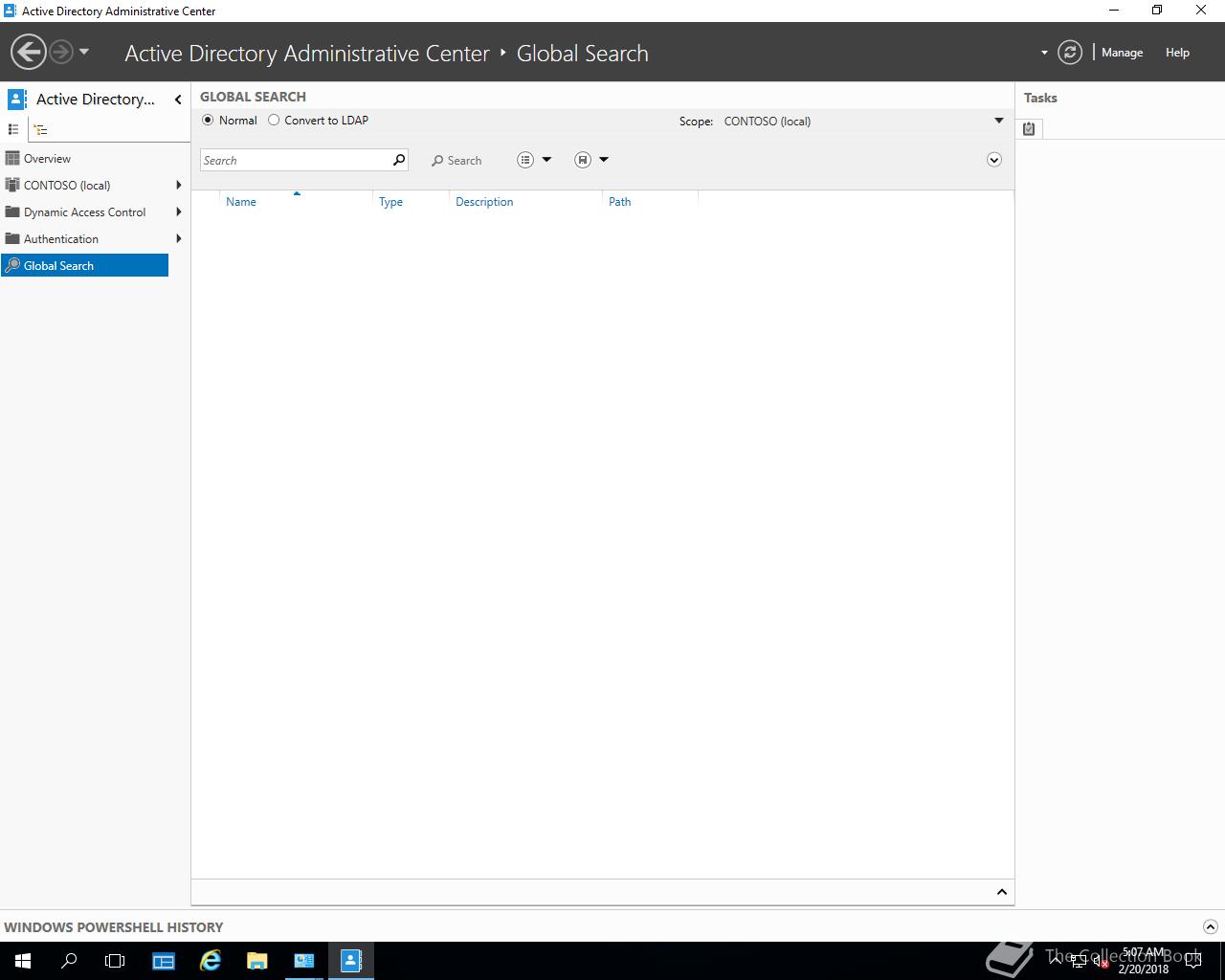Click into the Search text field
Viewport: 1225px width, 980px height.
[x=295, y=161]
